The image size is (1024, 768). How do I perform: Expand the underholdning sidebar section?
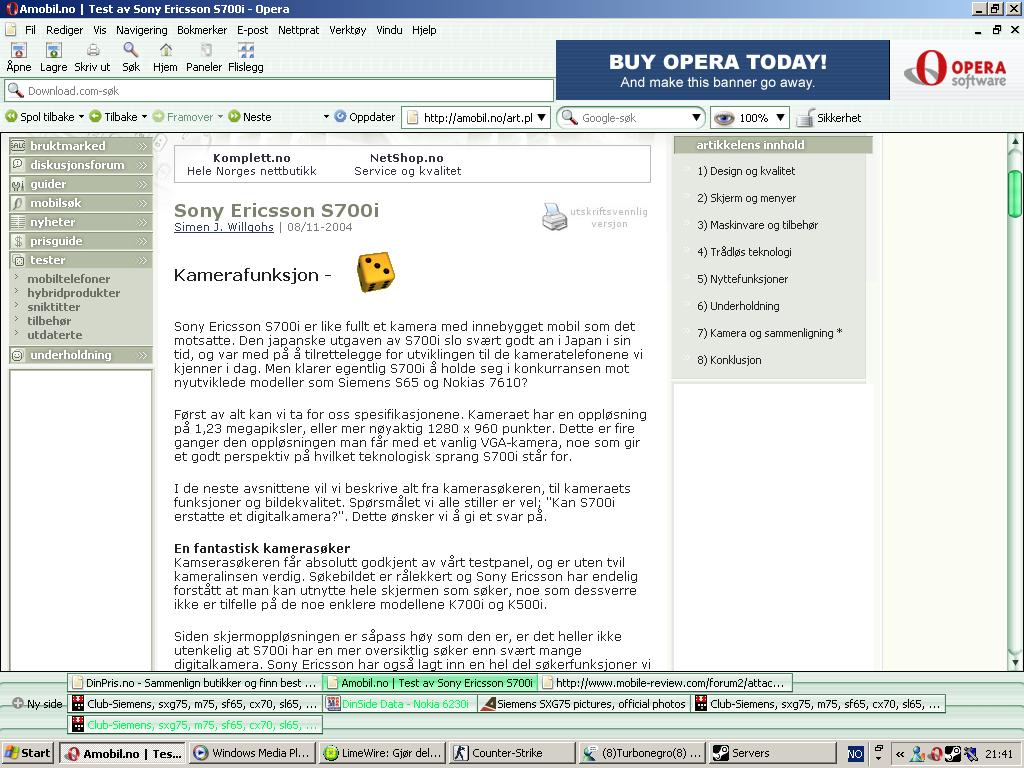click(x=81, y=355)
